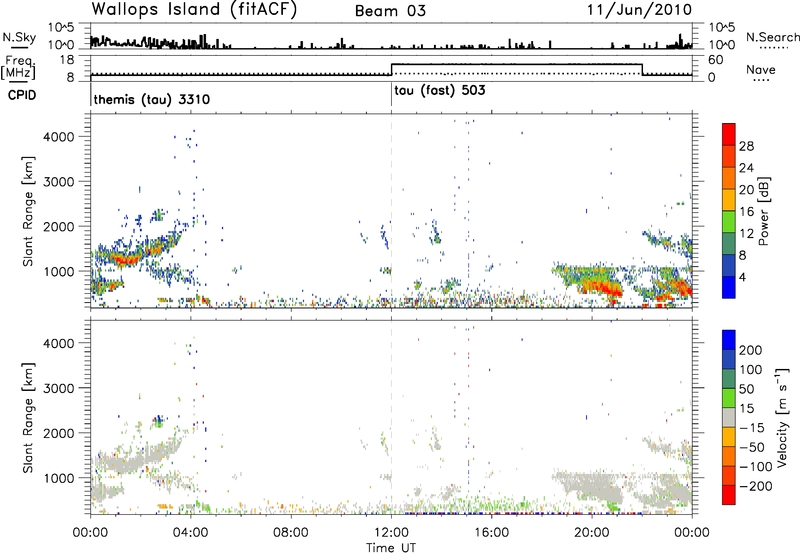Click the "60" tick on the Nave axis
Image resolution: width=800 pixels, height=554 pixels.
click(716, 60)
